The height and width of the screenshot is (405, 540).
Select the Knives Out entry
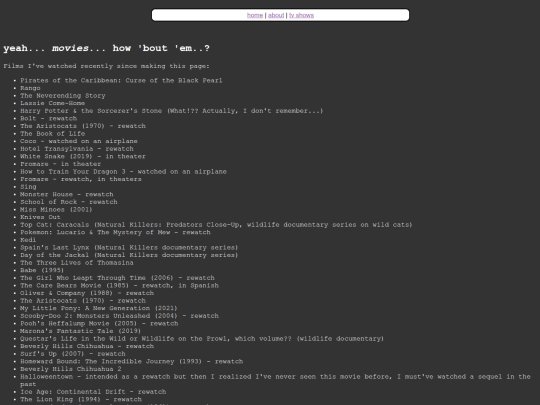[x=40, y=217]
